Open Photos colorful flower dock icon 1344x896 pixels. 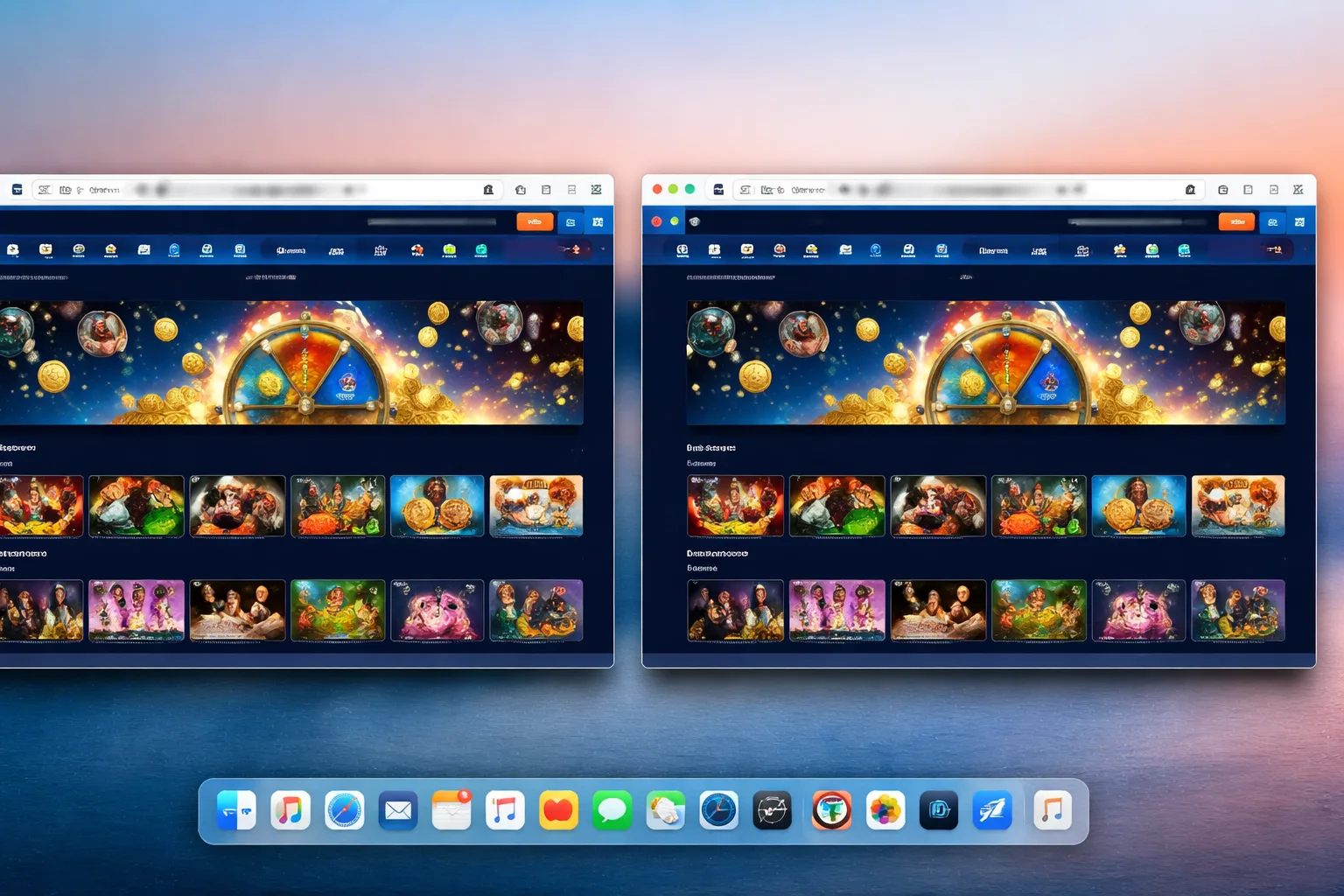tap(885, 811)
